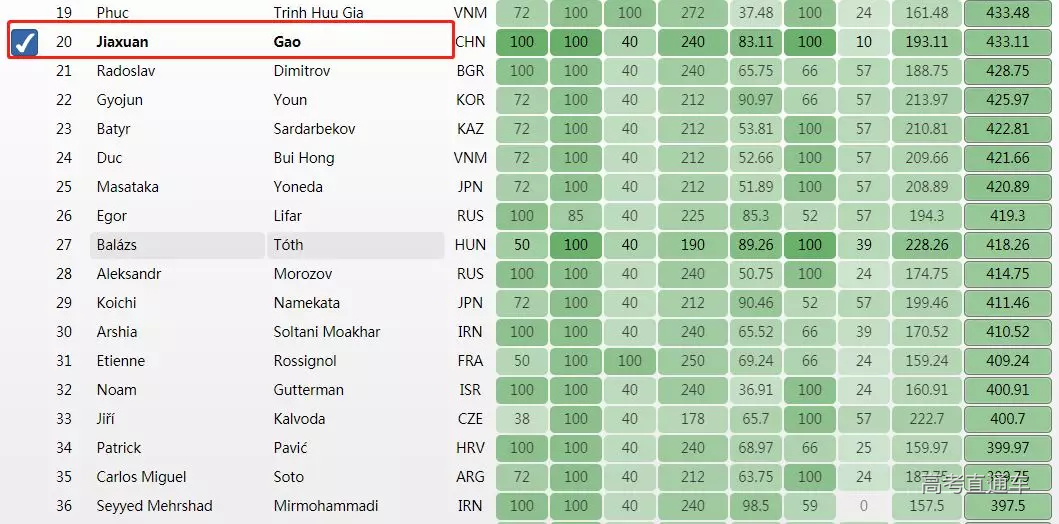Click Gyojun Youn's total 425.97
Image resolution: width=1059 pixels, height=524 pixels.
[x=1007, y=100]
